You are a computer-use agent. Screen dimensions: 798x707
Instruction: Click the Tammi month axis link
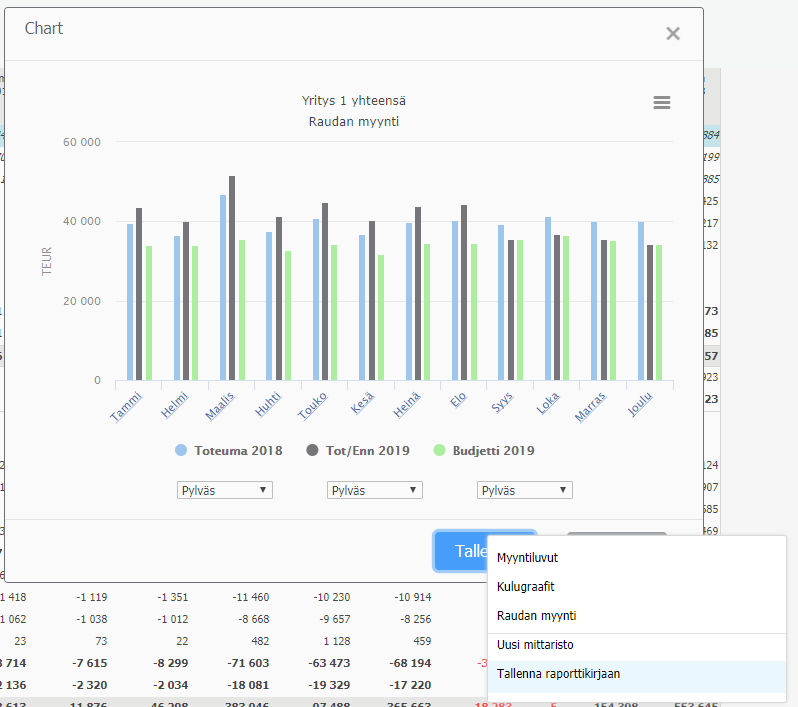tap(126, 406)
